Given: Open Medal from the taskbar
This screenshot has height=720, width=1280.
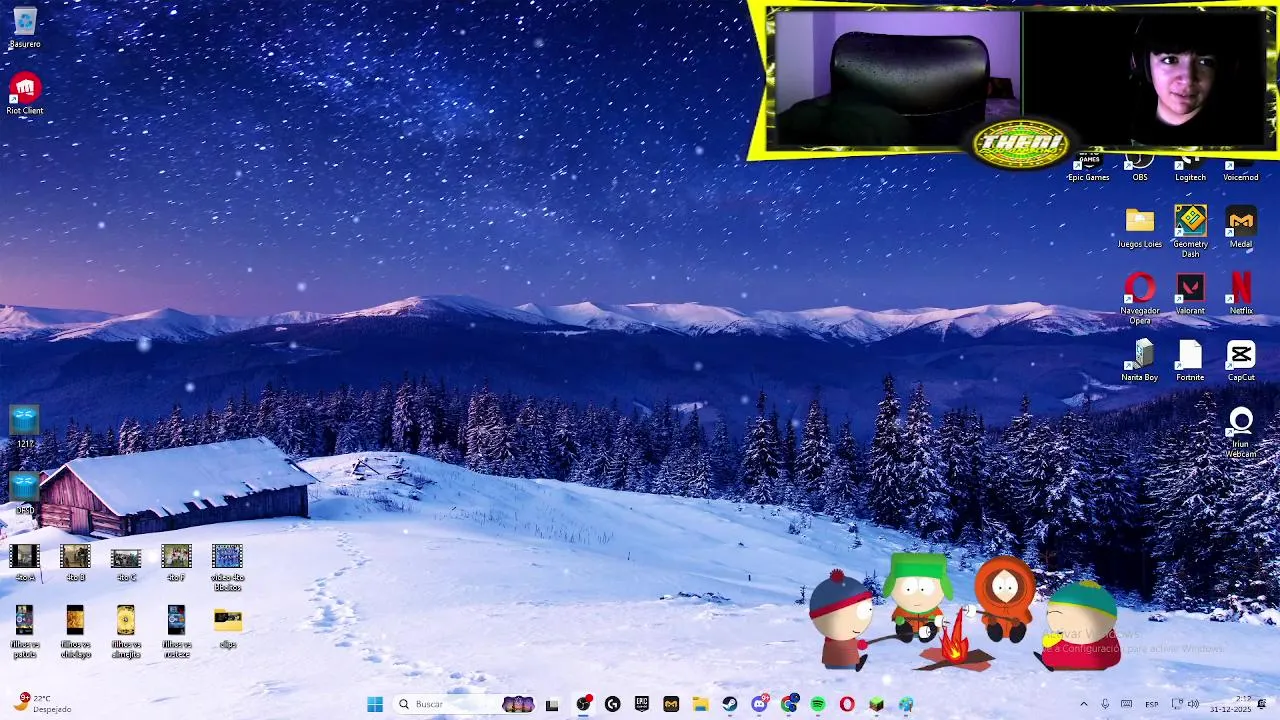Looking at the screenshot, I should (x=671, y=704).
